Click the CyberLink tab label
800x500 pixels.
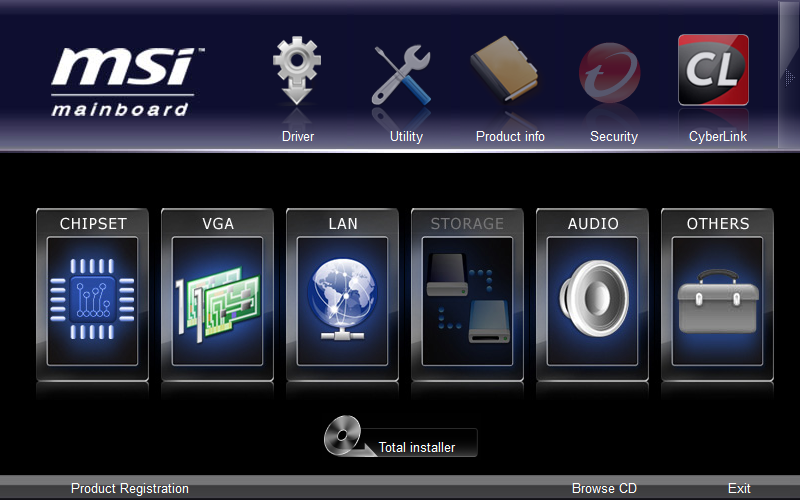[718, 136]
